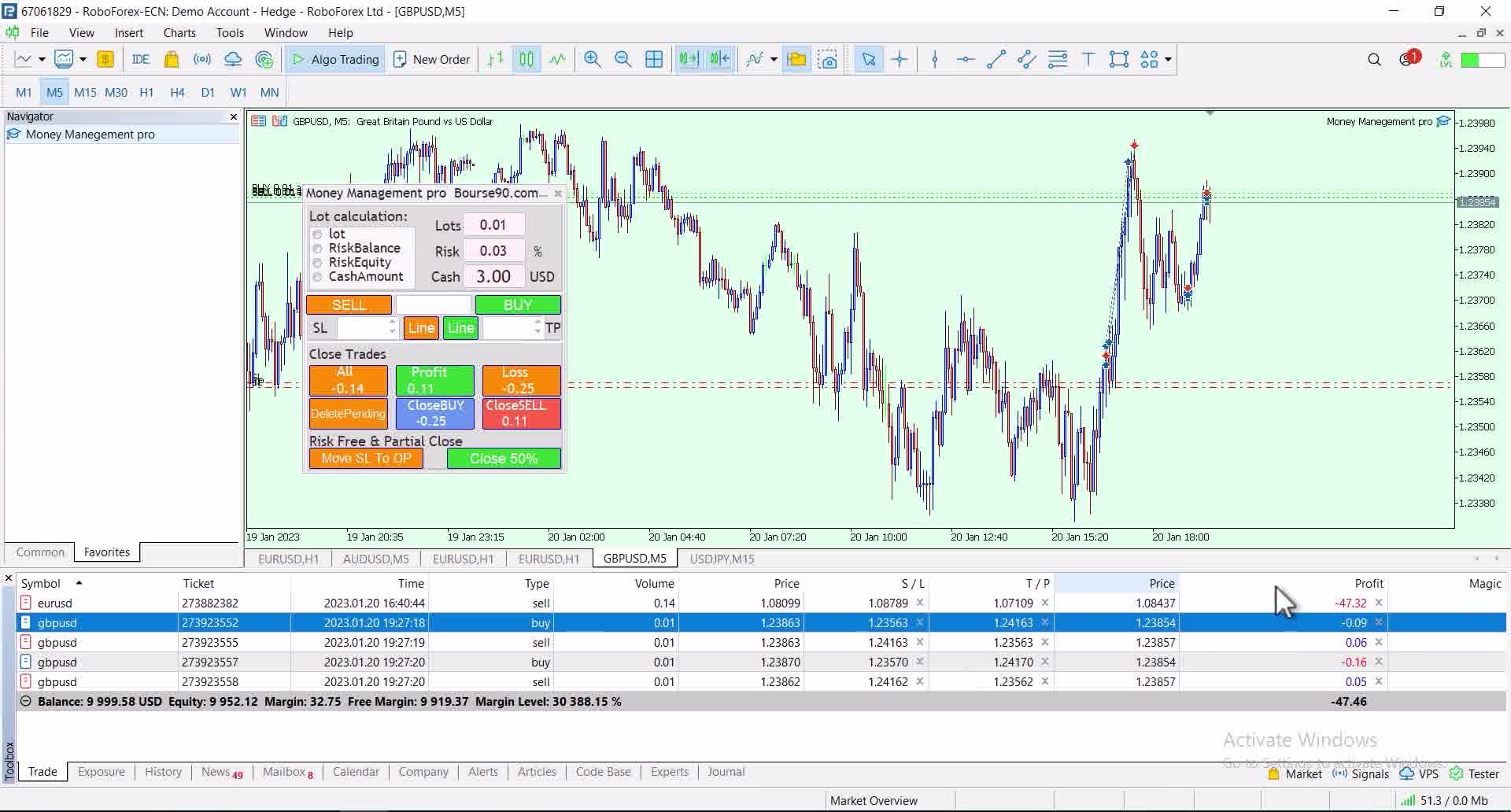Toggle the Algo Trading button

[x=335, y=59]
